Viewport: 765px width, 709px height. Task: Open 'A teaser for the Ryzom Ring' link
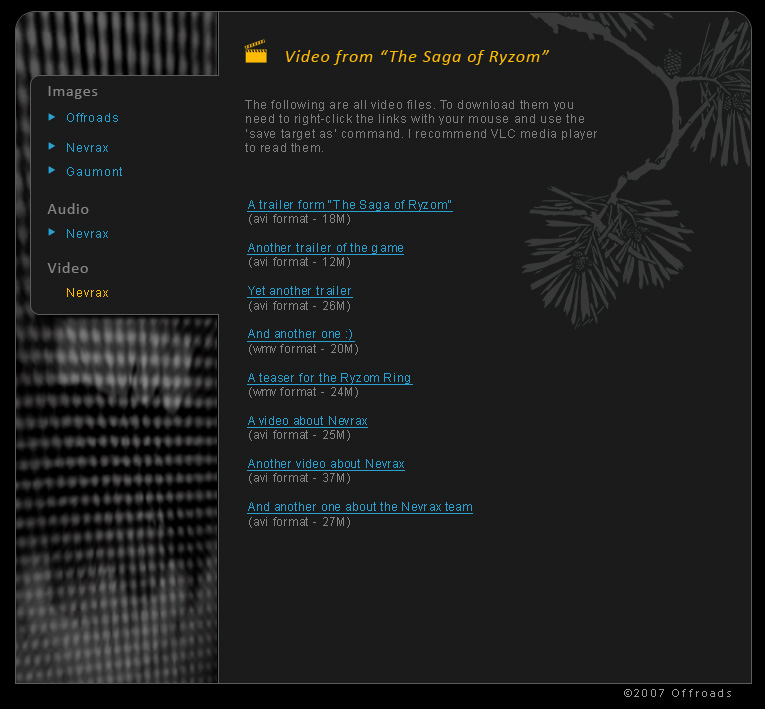coord(330,378)
